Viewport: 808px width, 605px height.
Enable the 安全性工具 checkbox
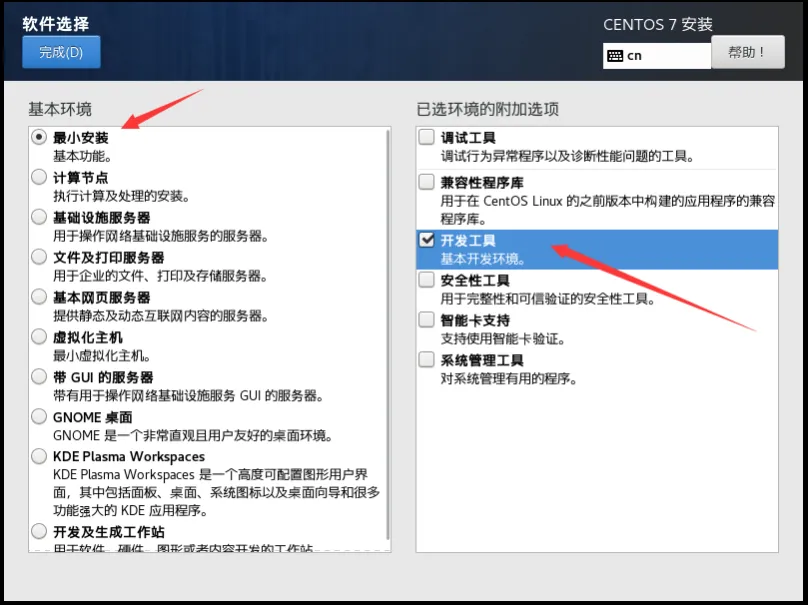click(x=427, y=280)
